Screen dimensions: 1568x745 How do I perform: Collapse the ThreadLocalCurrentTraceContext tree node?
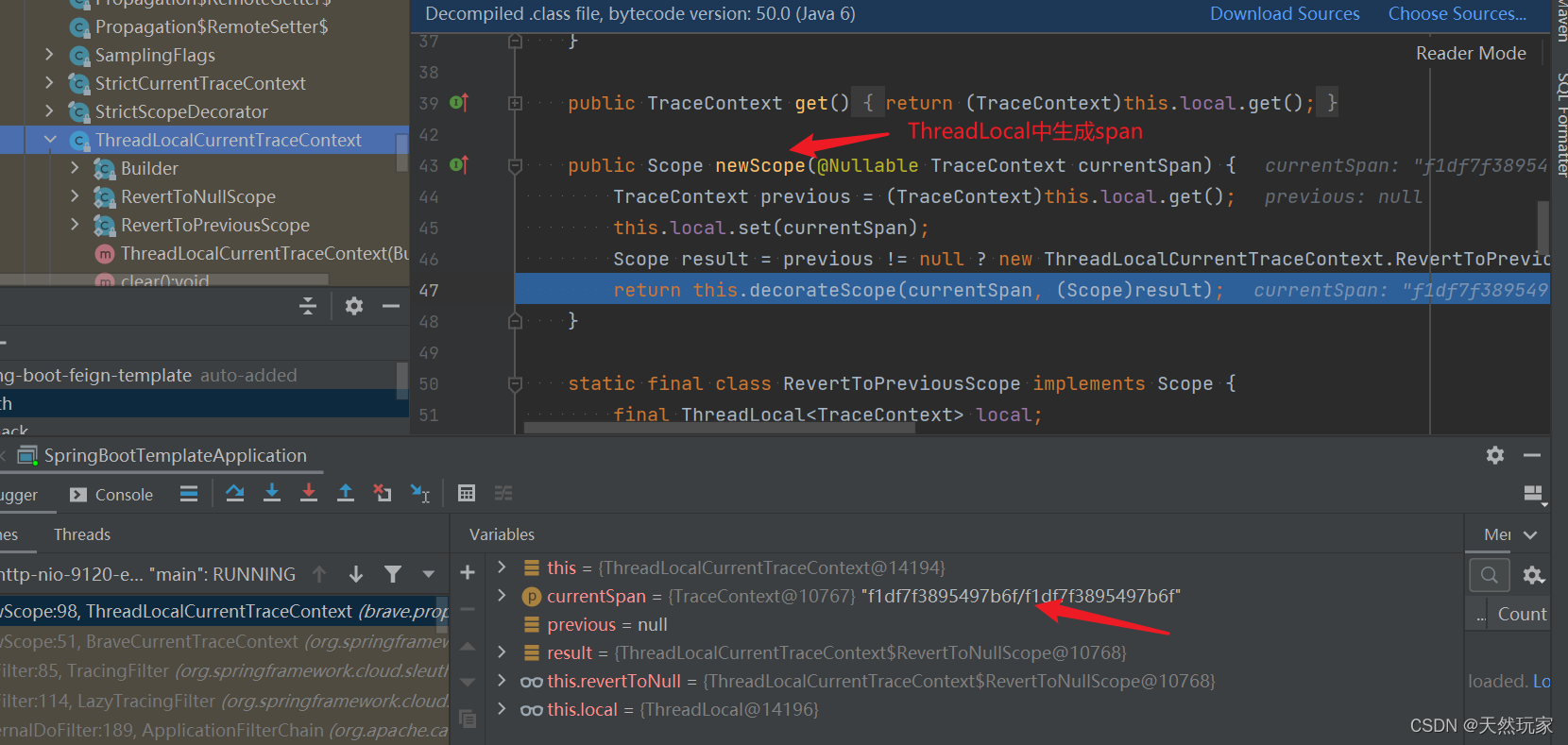50,140
